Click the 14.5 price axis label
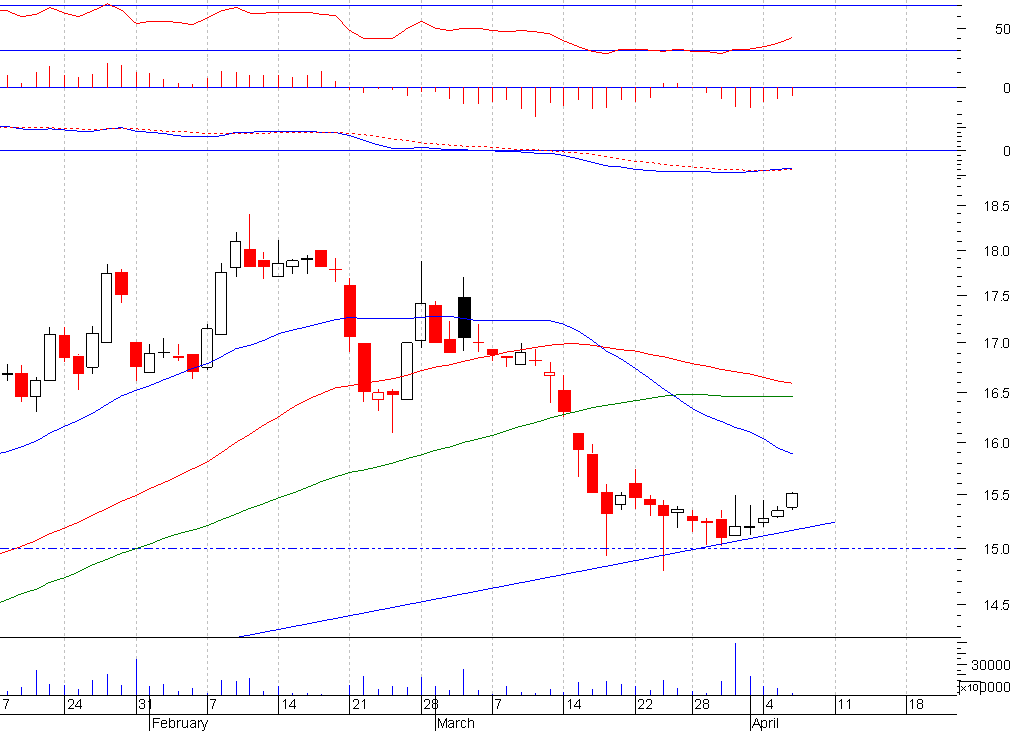 [x=996, y=606]
